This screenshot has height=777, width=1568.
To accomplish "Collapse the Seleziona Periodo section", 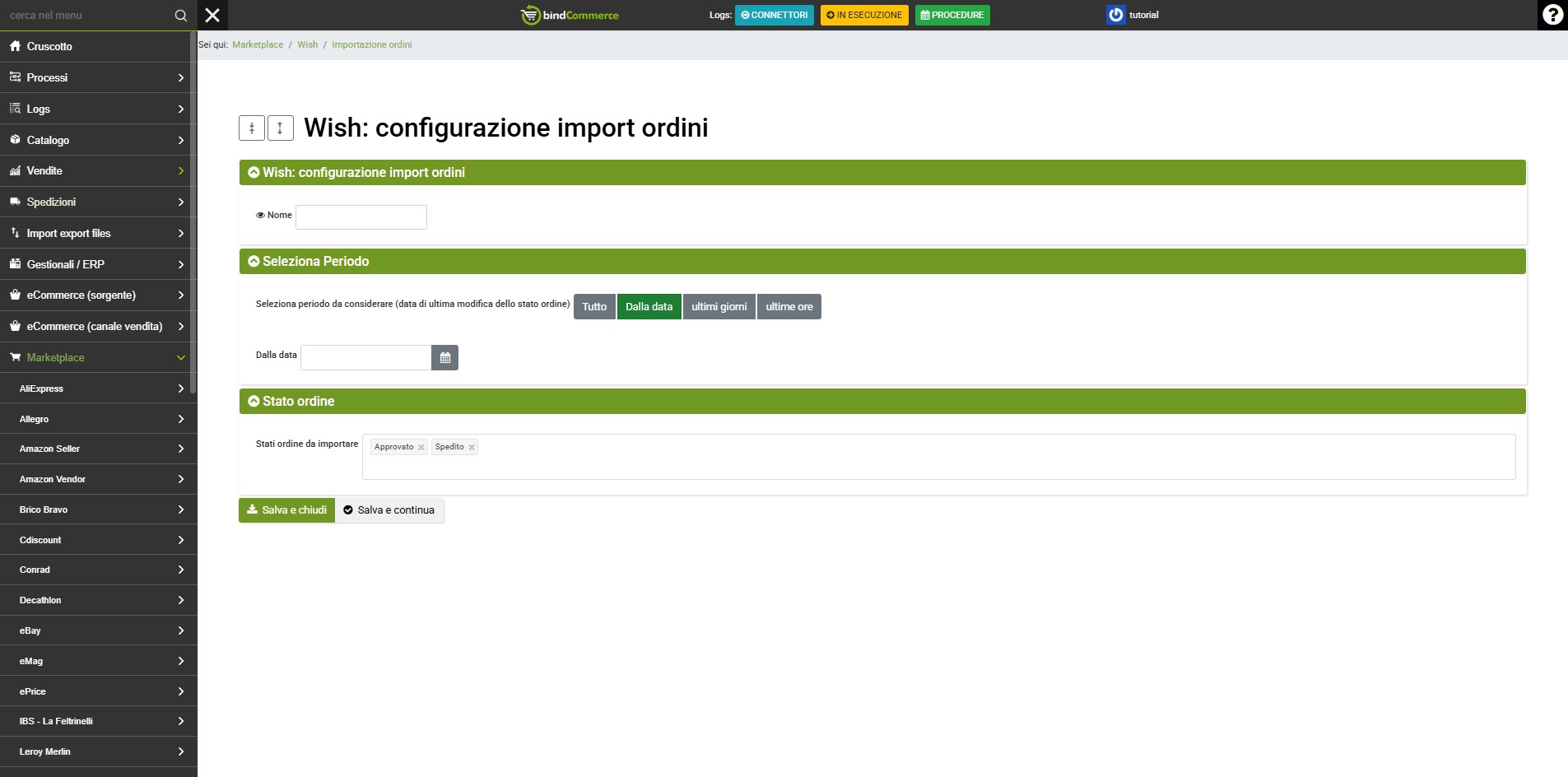I will point(254,262).
